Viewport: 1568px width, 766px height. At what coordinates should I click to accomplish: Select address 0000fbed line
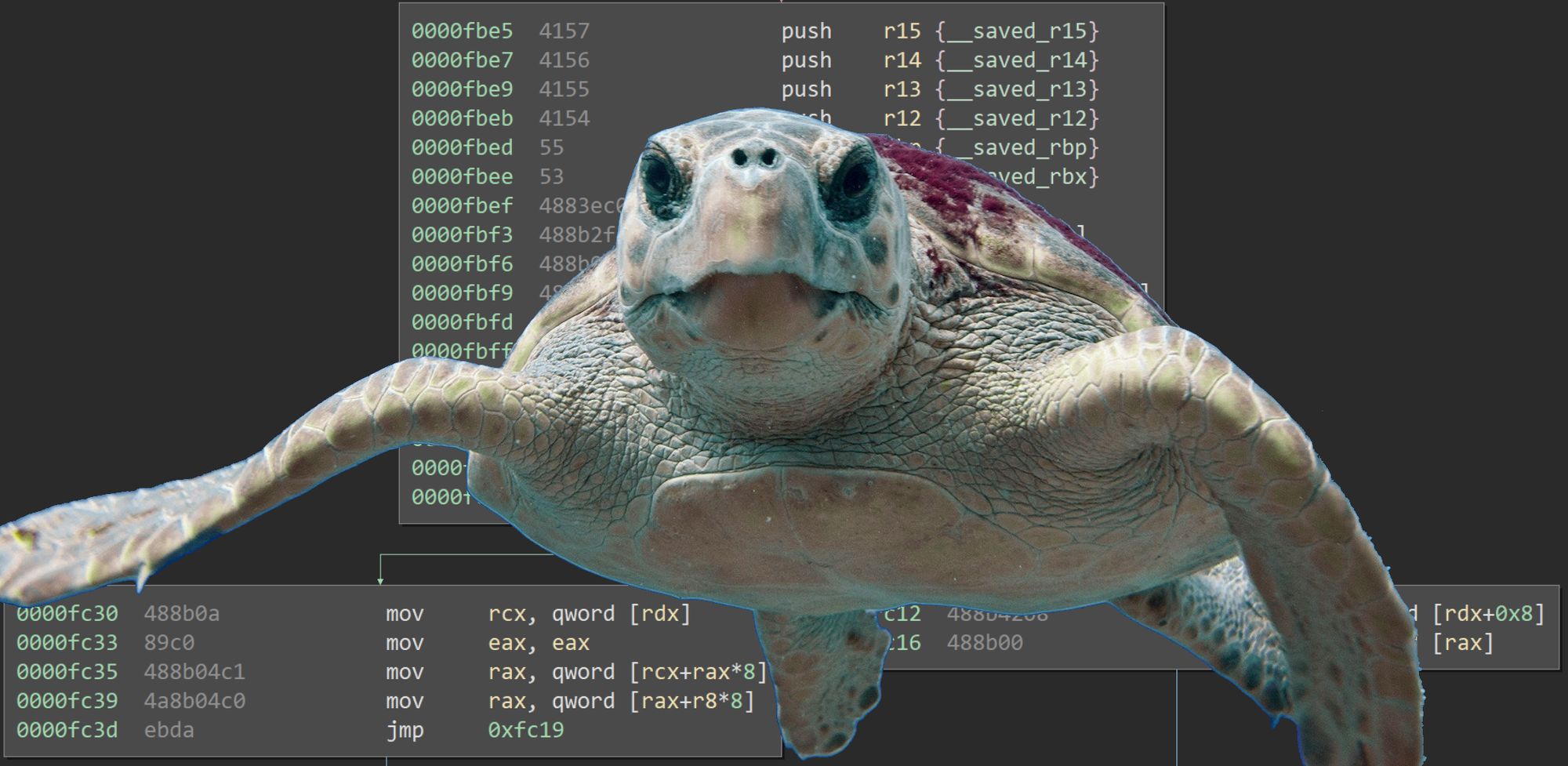tap(462, 147)
